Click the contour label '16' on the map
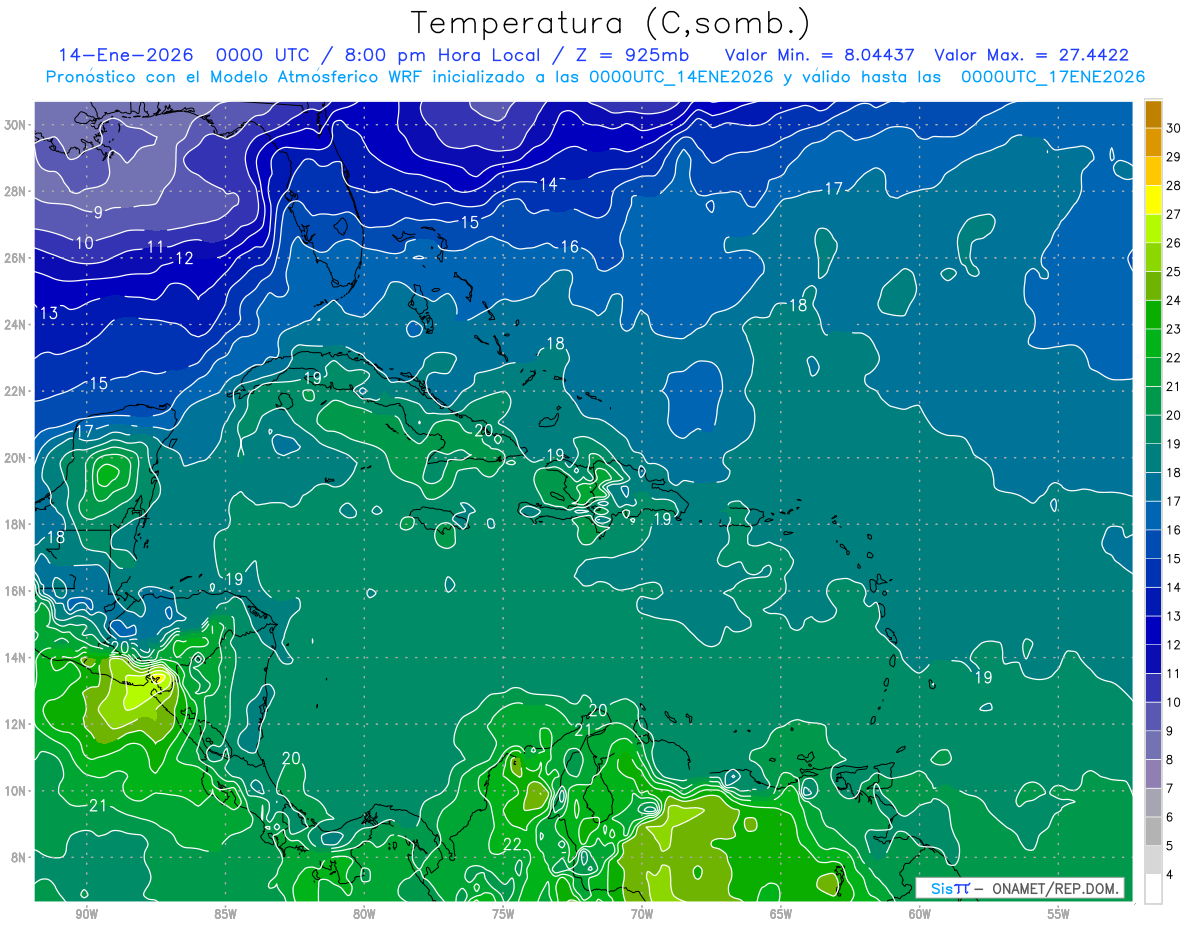The height and width of the screenshot is (927, 1200). point(570,247)
